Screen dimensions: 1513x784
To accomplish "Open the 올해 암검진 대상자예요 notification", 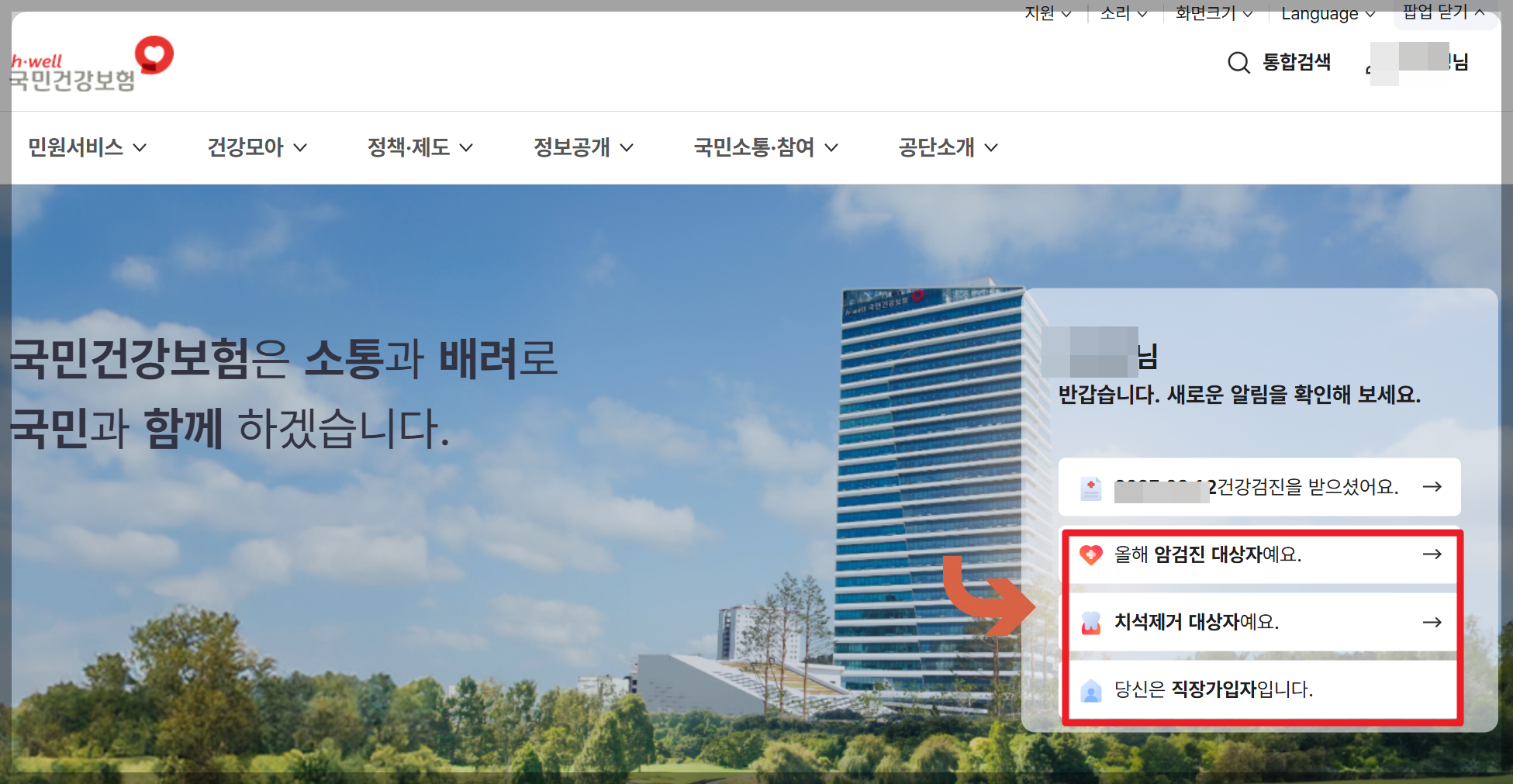I will pos(1260,554).
